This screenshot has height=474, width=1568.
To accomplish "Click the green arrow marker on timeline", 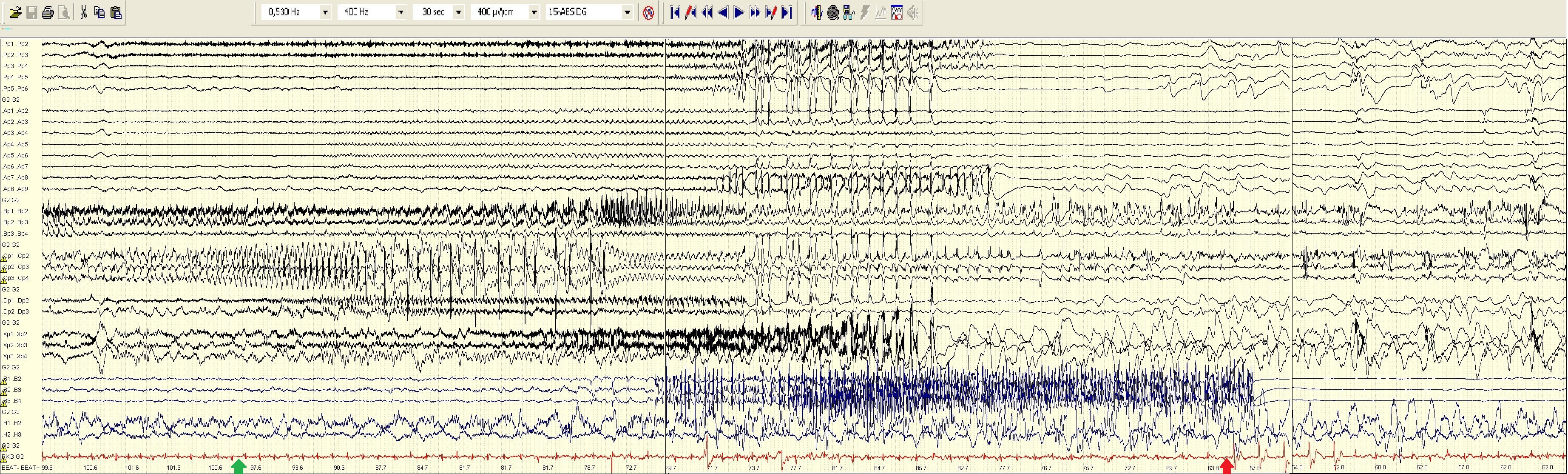I will [x=239, y=467].
